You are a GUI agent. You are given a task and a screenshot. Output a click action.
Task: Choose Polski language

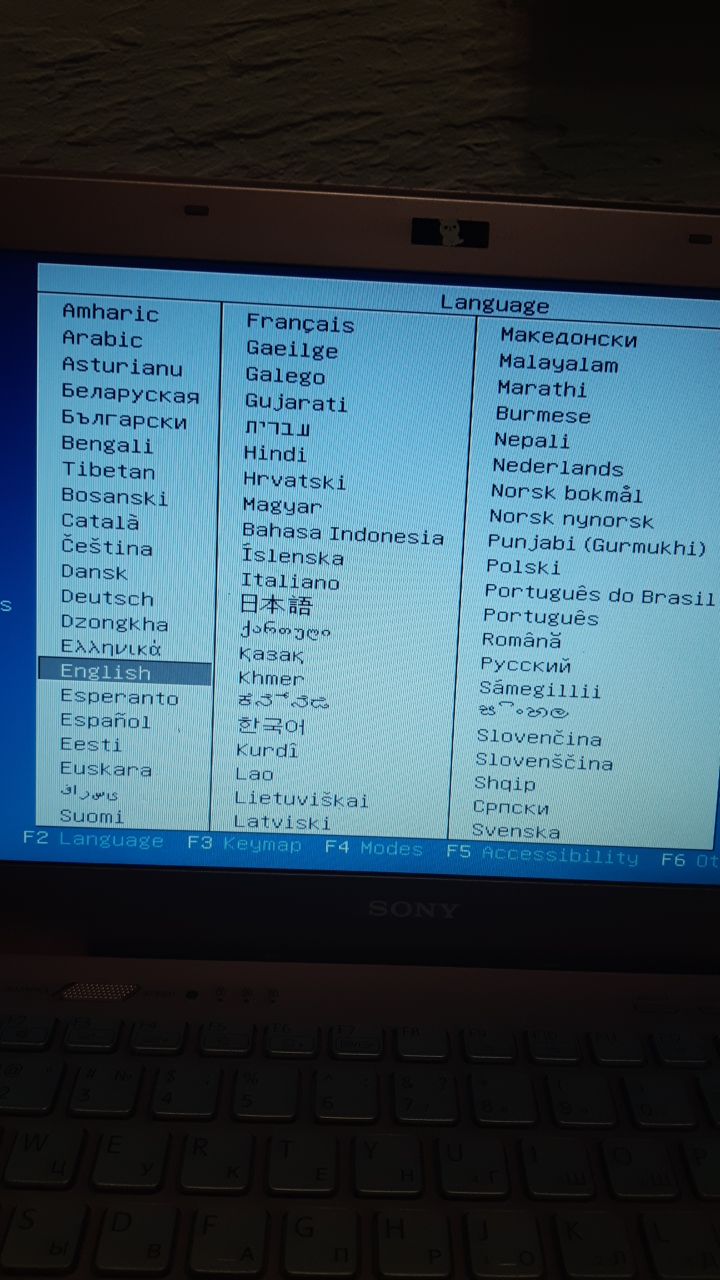coord(523,567)
